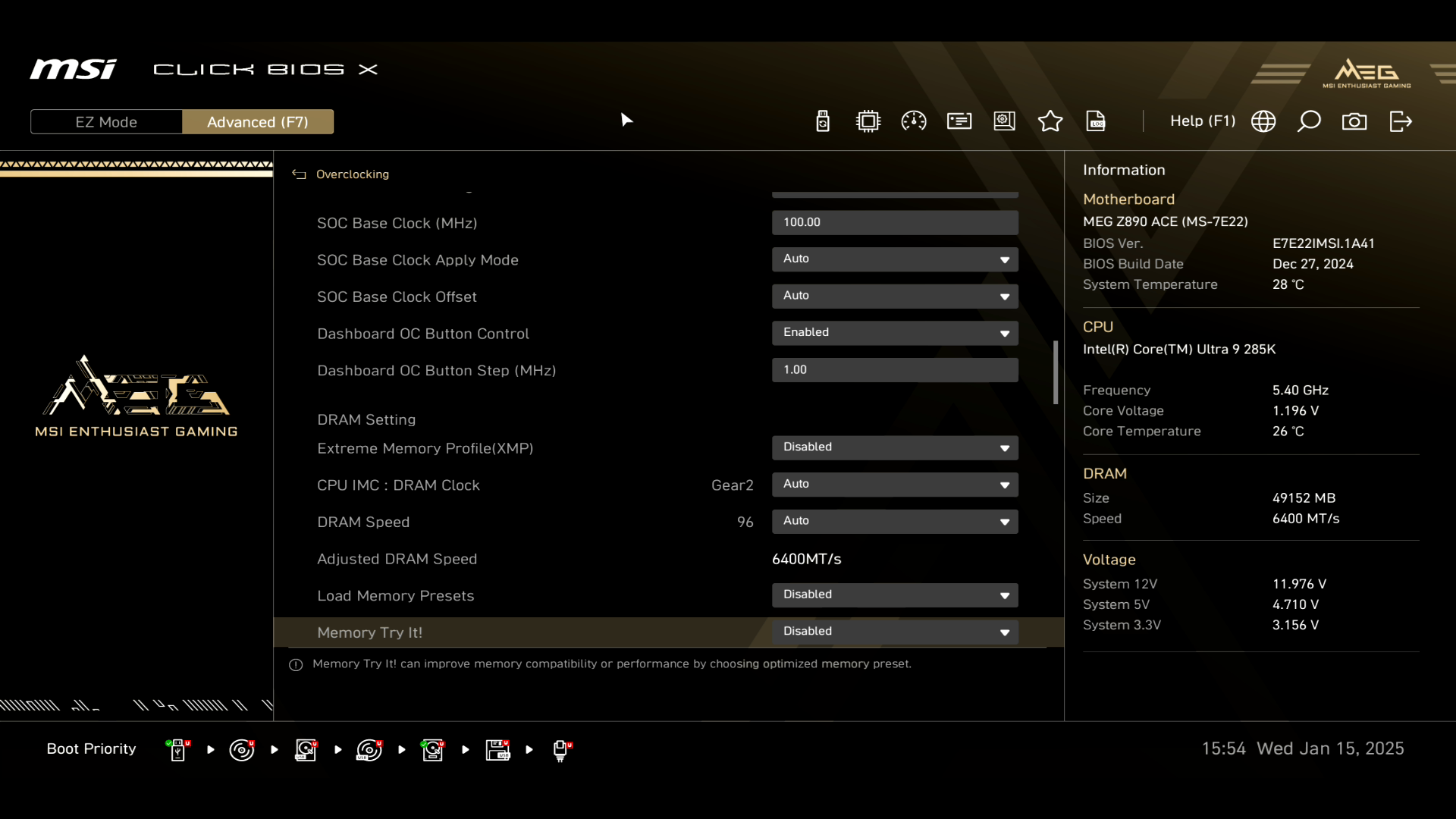The width and height of the screenshot is (1456, 819).
Task: Open the LOG file icon
Action: (1095, 121)
